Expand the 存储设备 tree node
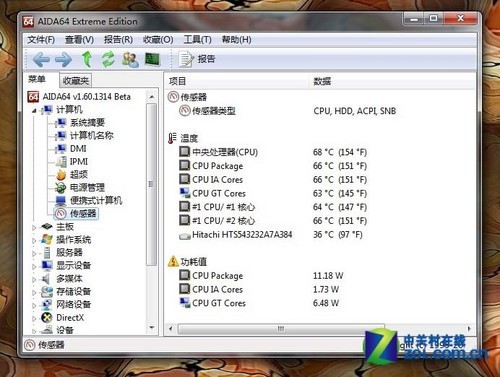 tap(34, 292)
